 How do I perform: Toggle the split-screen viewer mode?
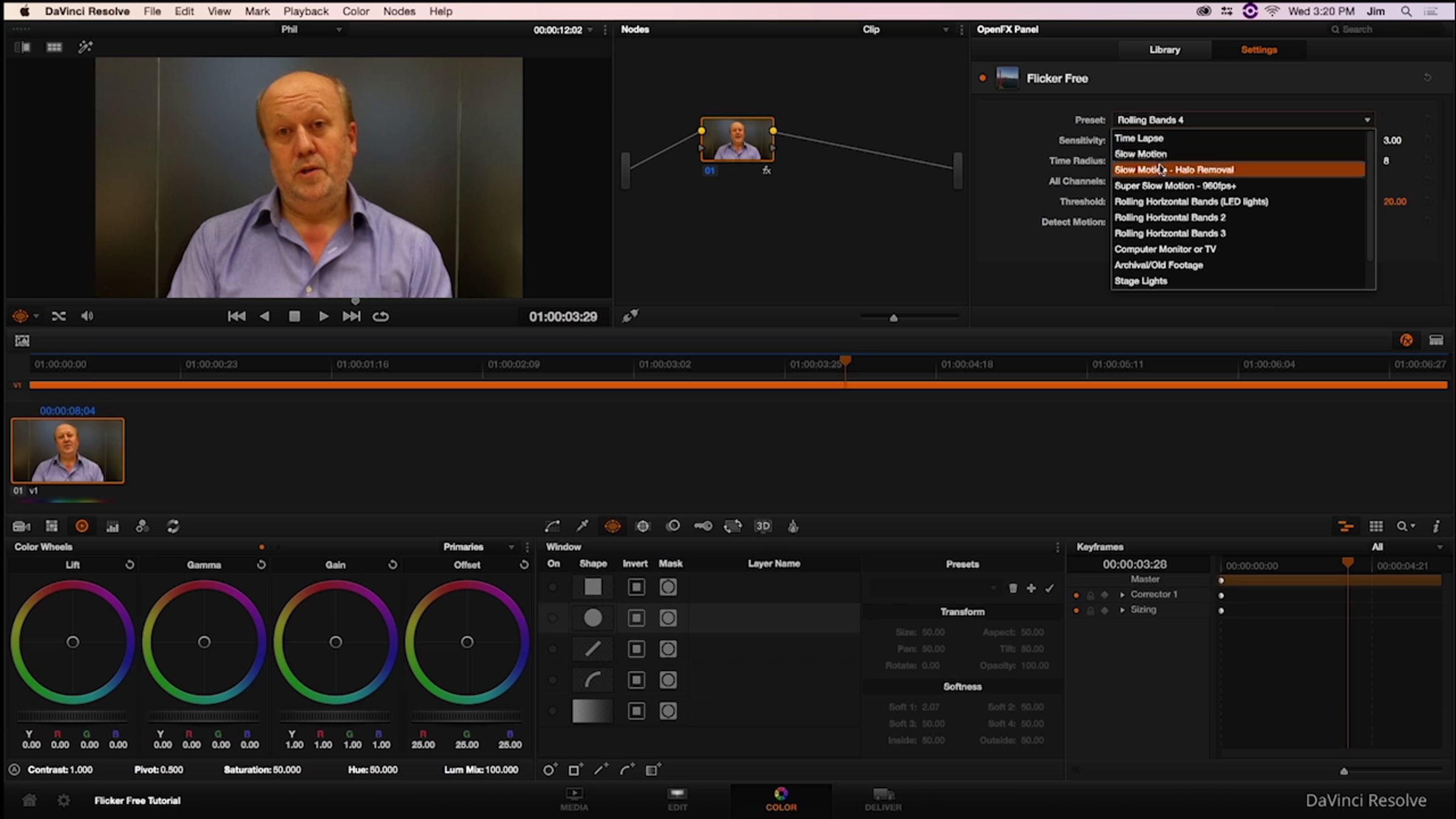54,47
